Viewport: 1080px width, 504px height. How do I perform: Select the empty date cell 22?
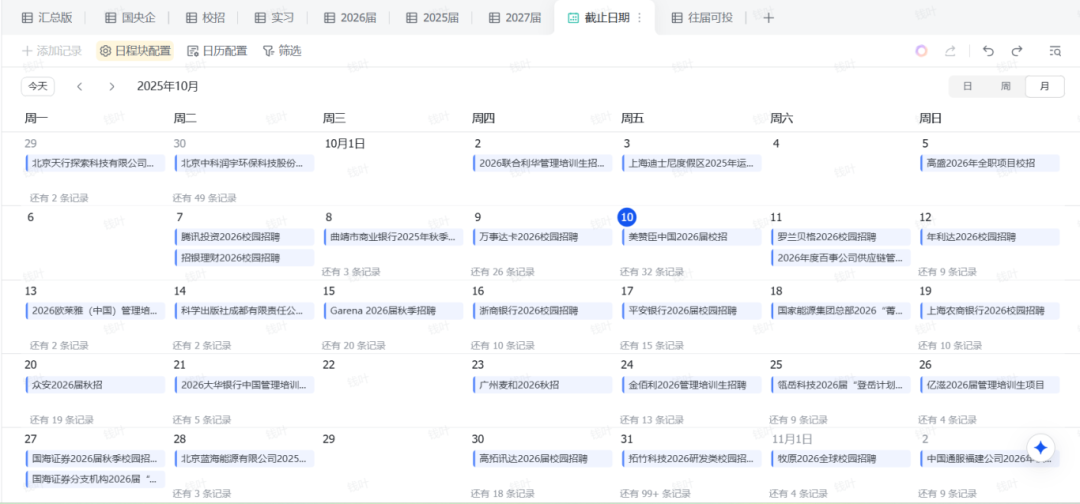point(395,390)
